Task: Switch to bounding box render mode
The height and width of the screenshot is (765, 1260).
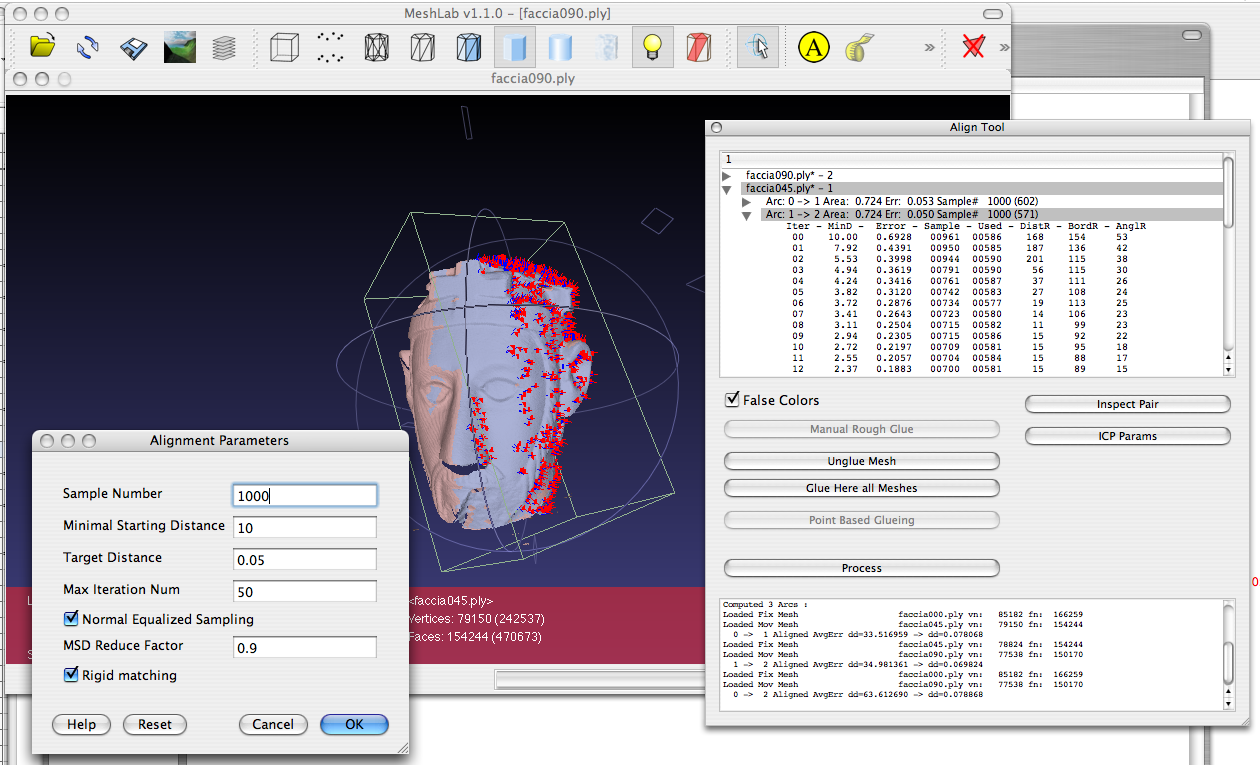Action: (284, 47)
